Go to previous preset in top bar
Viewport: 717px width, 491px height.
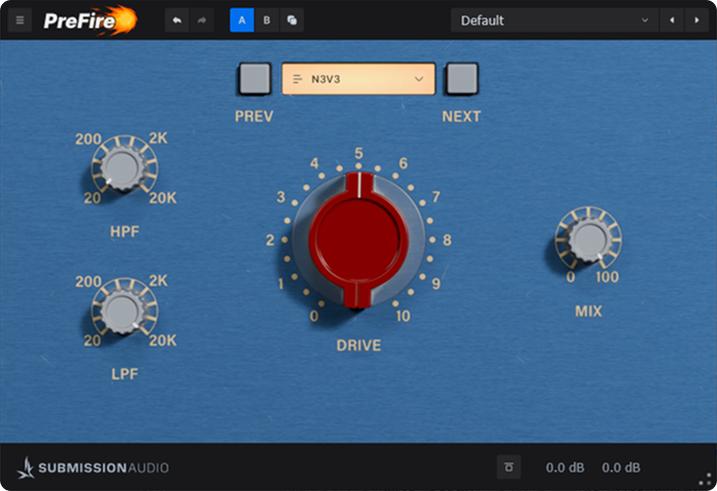coord(672,20)
